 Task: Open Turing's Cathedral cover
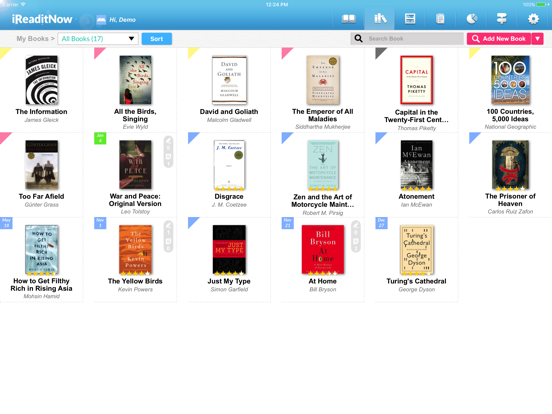point(416,250)
